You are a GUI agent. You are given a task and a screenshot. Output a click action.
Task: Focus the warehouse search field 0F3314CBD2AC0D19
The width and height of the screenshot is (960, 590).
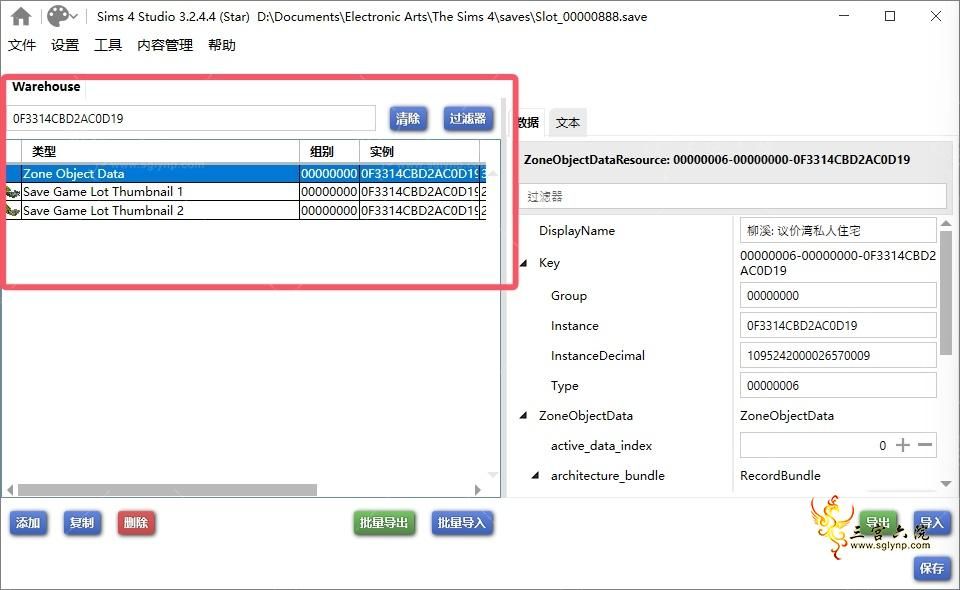(191, 118)
